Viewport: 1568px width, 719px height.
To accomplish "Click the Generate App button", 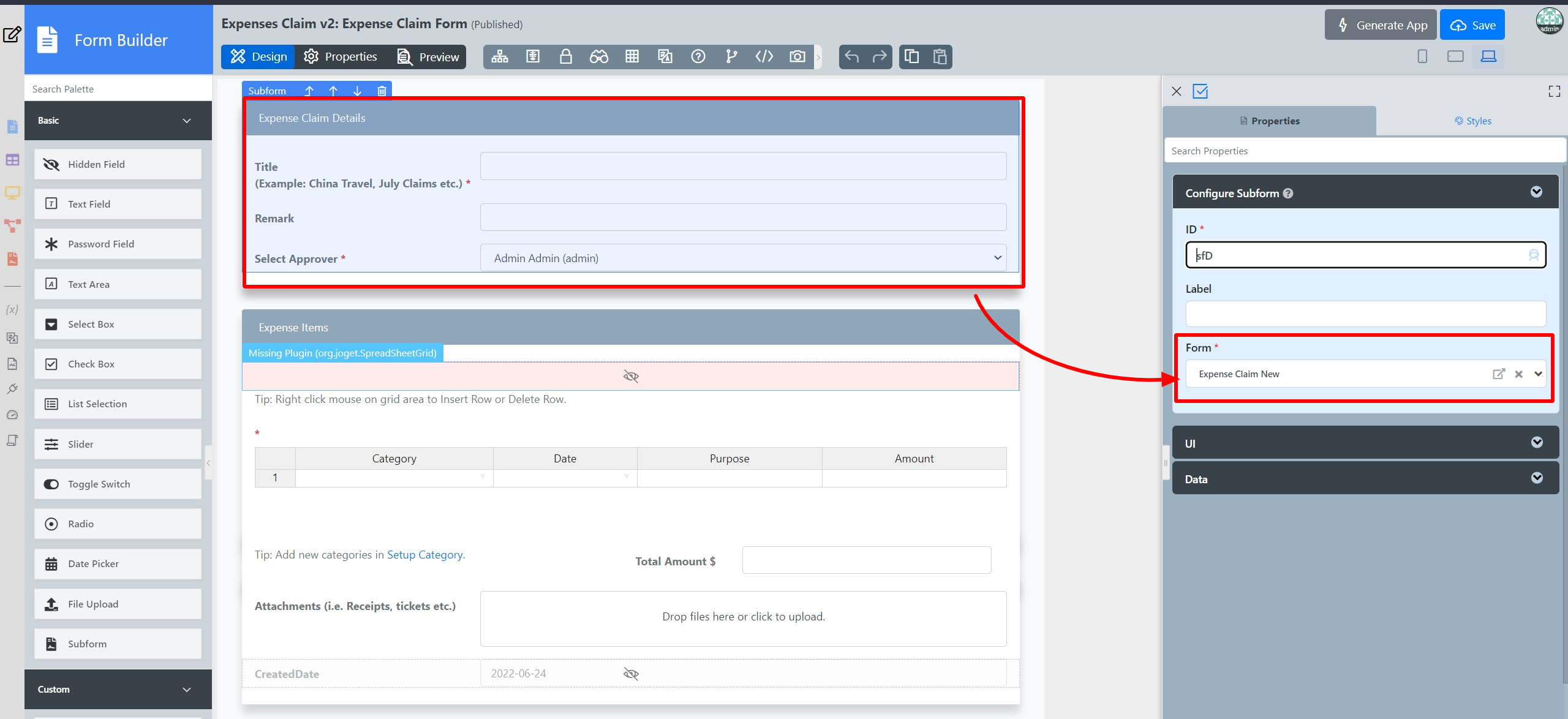I will [x=1380, y=25].
